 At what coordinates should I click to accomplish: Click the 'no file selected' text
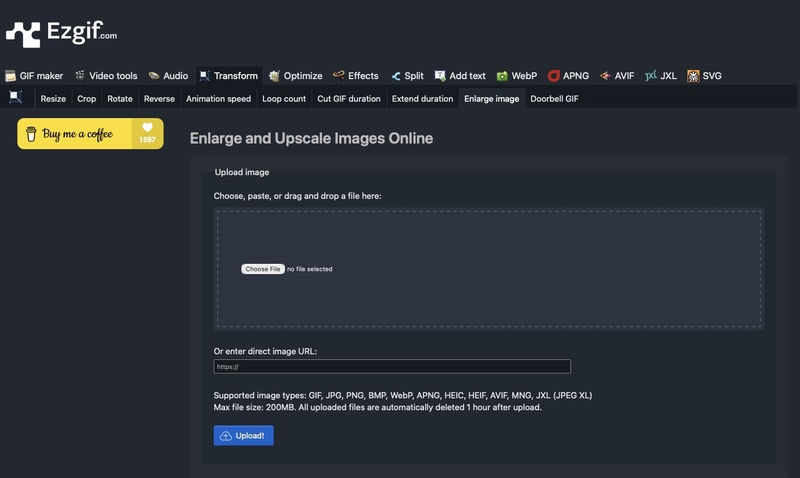coord(310,269)
